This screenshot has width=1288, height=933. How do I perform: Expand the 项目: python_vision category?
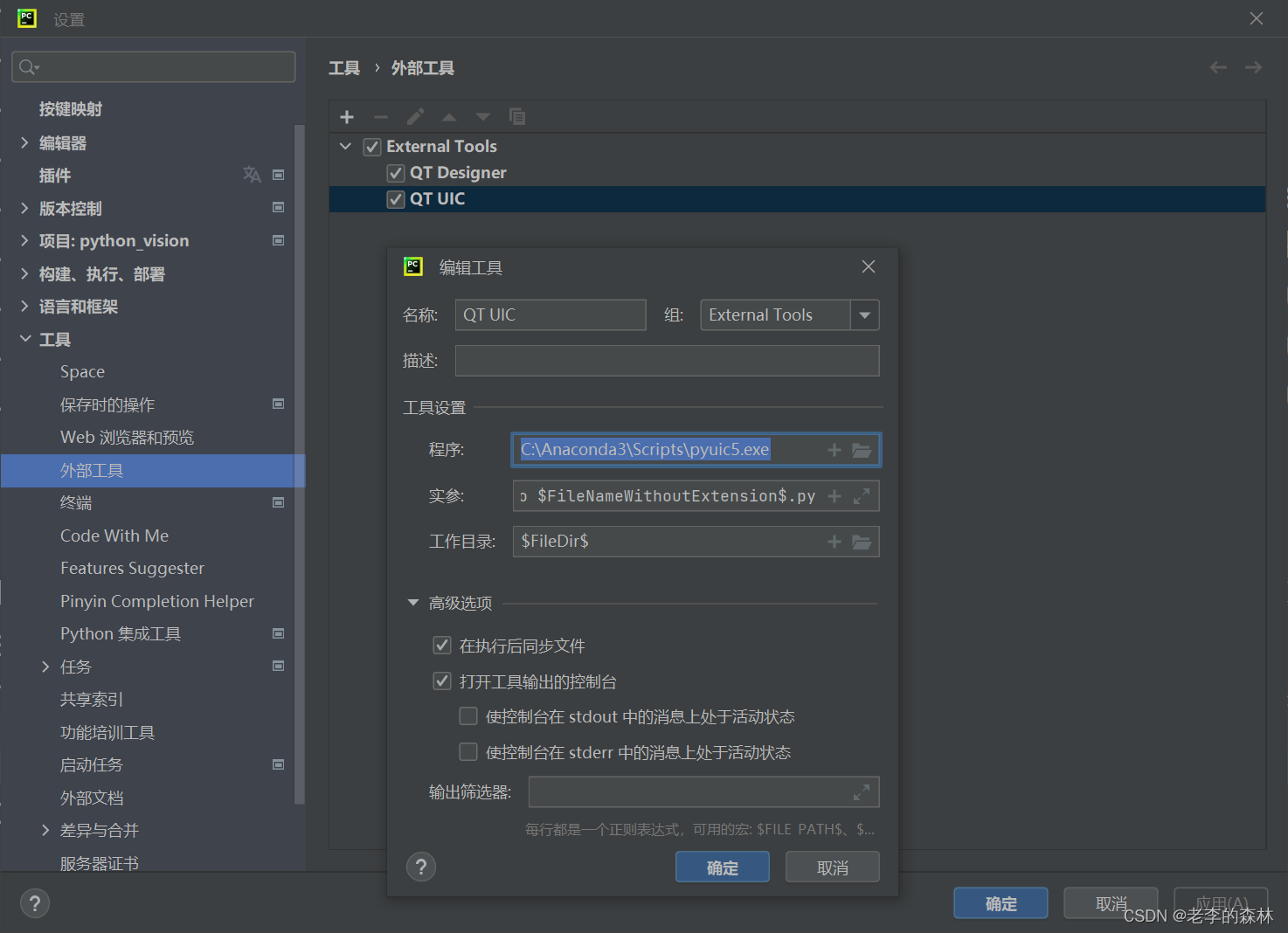(24, 240)
